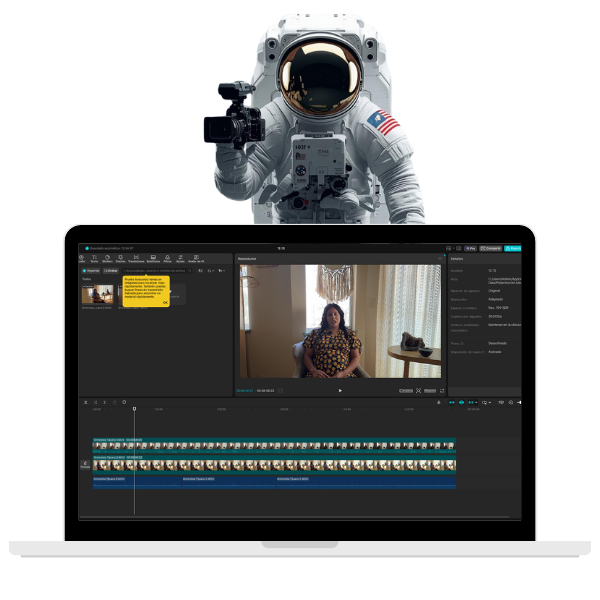Select the third audio clip on timeline

(x=366, y=483)
